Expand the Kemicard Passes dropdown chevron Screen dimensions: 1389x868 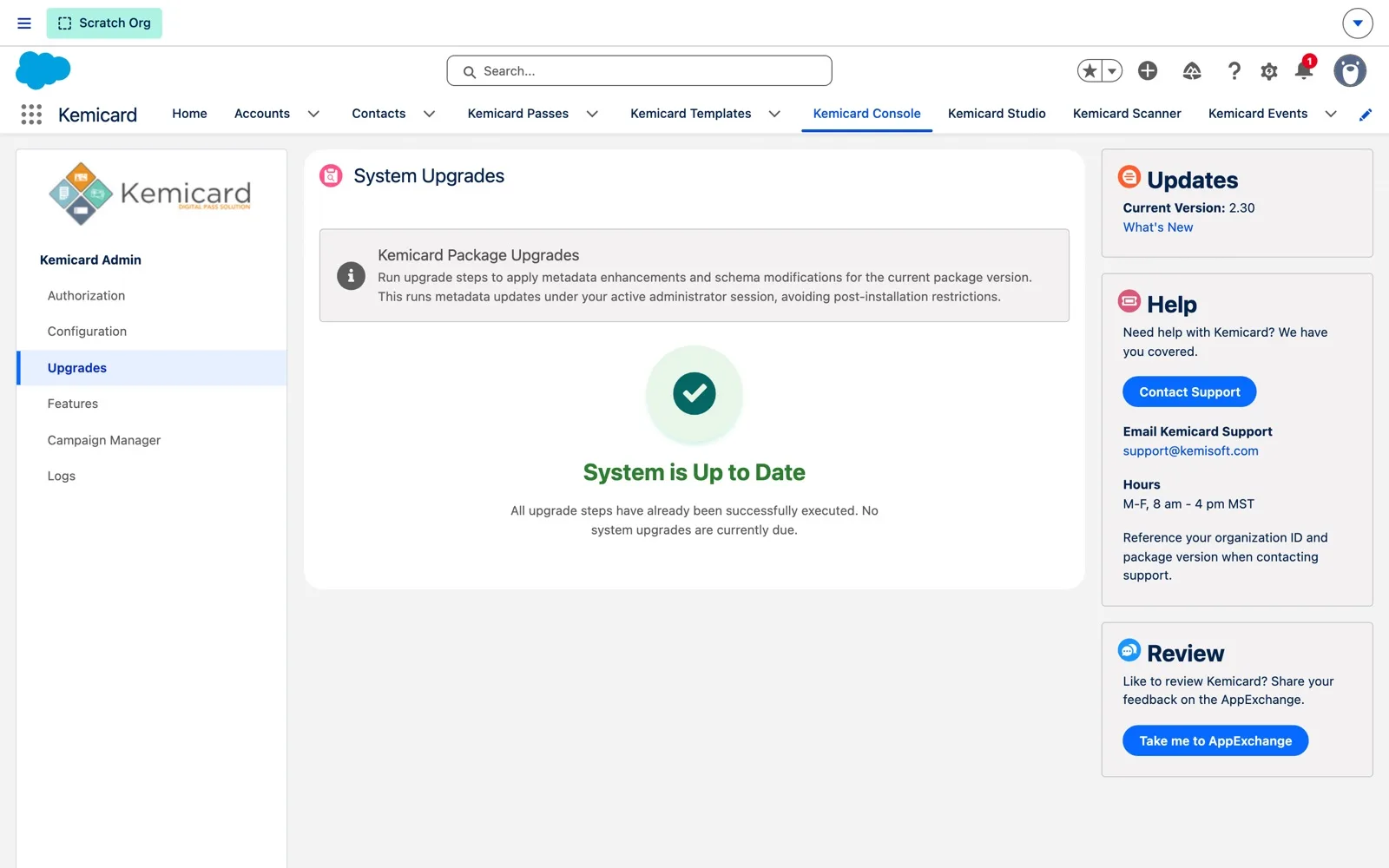coord(592,114)
